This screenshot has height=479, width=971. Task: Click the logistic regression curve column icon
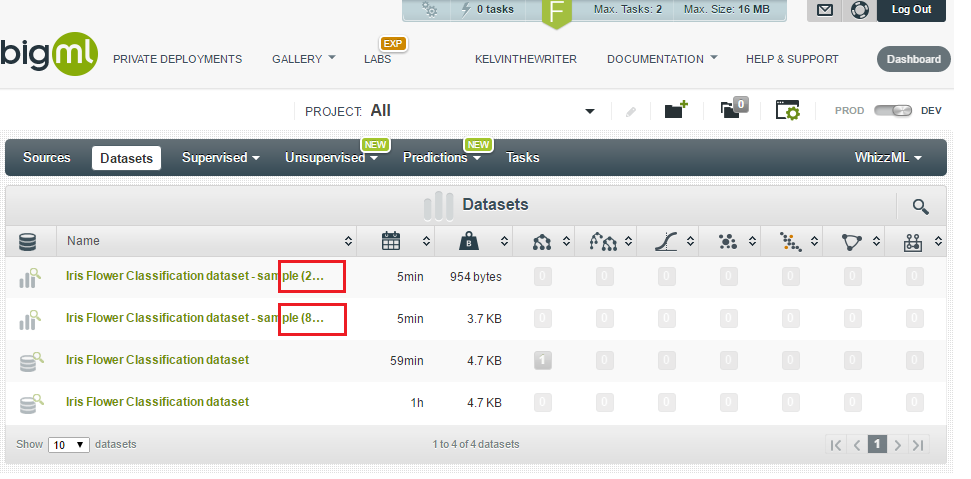[x=666, y=241]
